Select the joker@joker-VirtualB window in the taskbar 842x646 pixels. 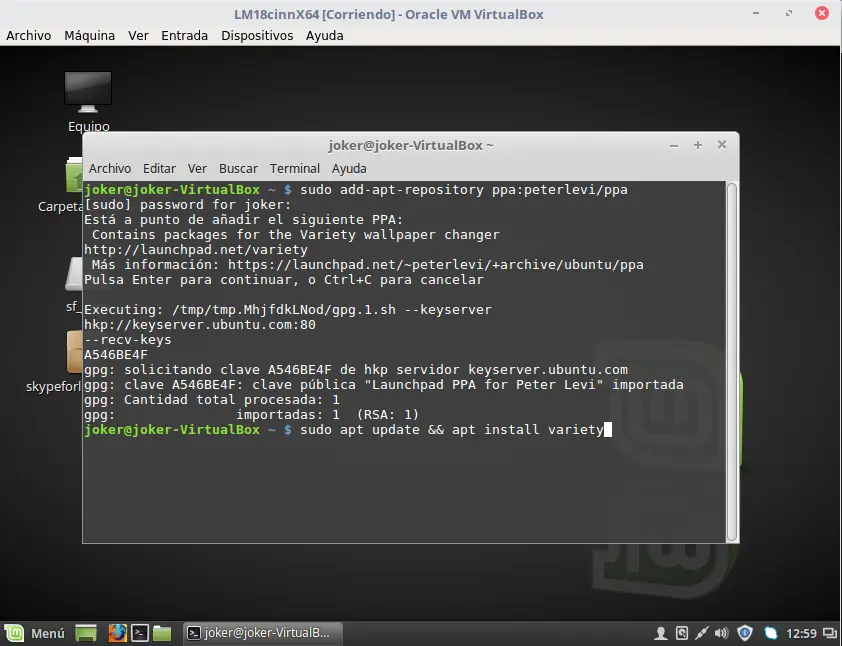[262, 633]
